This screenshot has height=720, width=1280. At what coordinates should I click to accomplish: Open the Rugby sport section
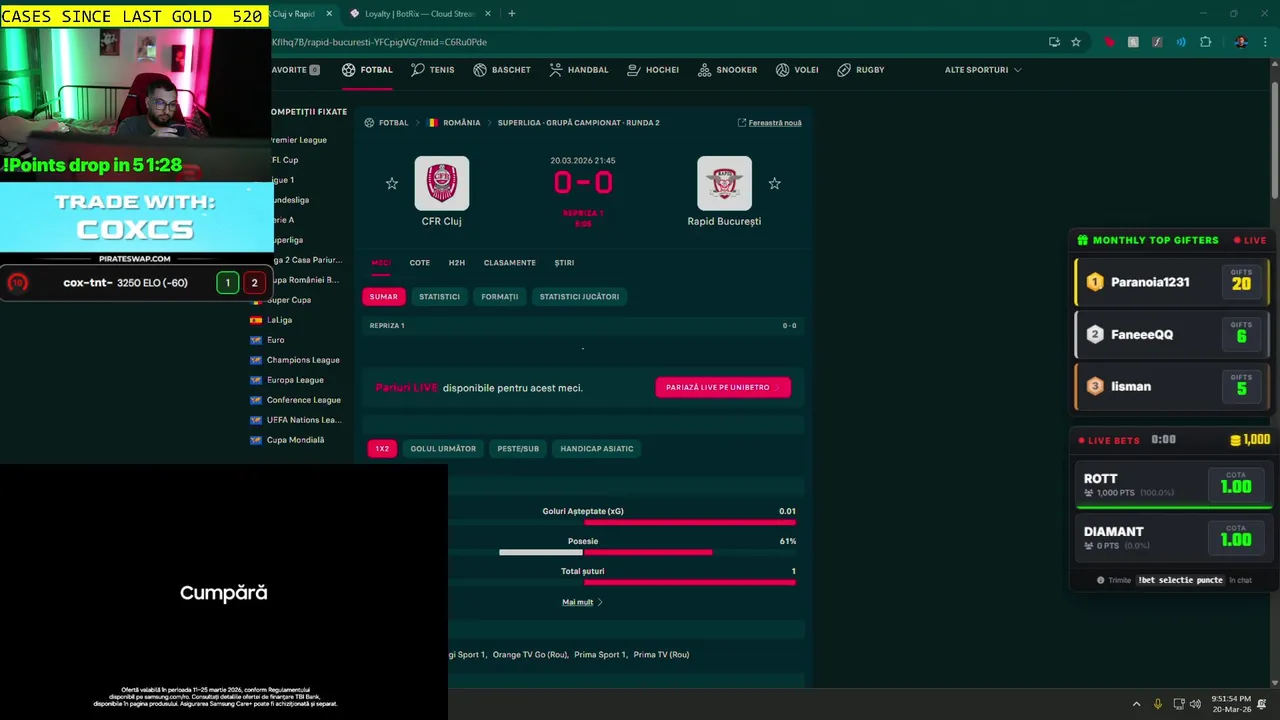860,70
